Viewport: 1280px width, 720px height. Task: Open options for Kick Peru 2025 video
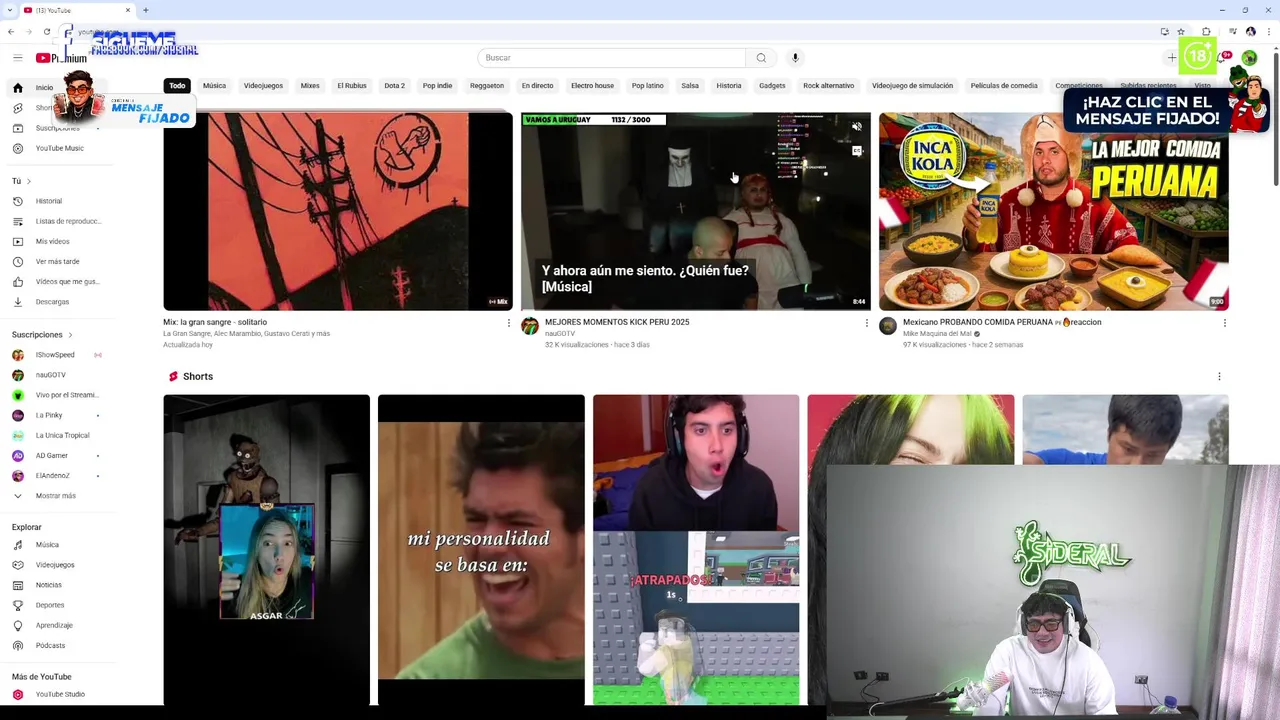coord(866,323)
